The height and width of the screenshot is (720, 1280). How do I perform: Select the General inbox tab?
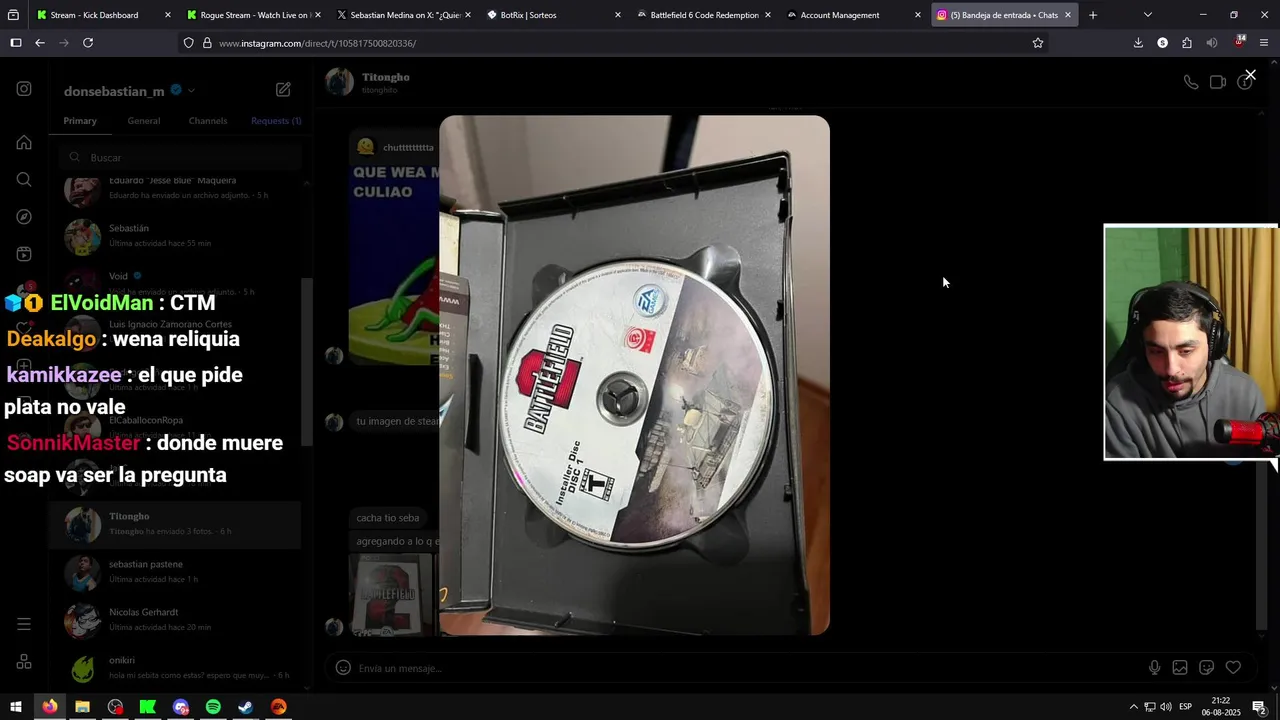click(143, 121)
